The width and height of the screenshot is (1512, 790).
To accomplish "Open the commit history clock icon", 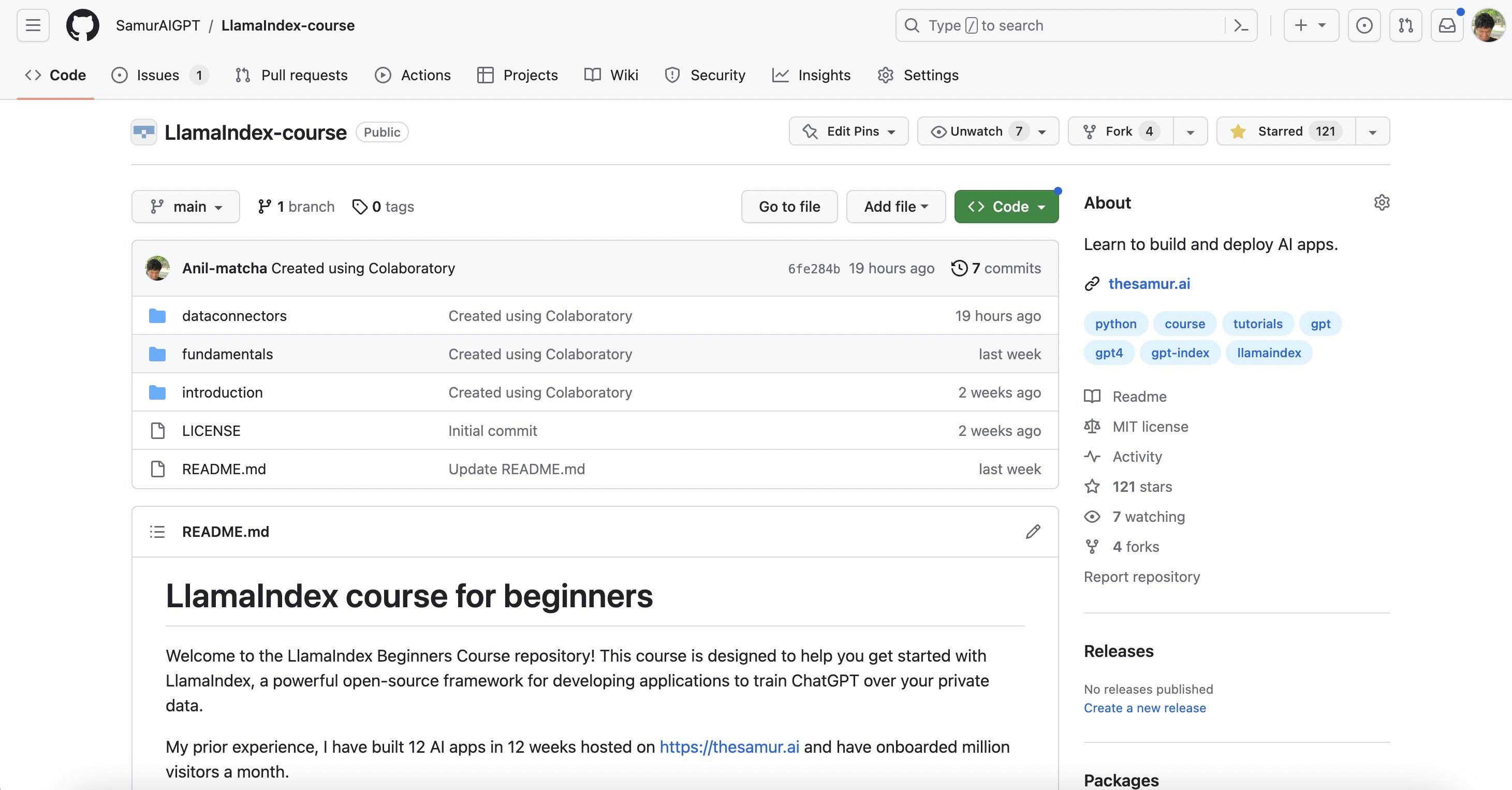I will [x=959, y=268].
